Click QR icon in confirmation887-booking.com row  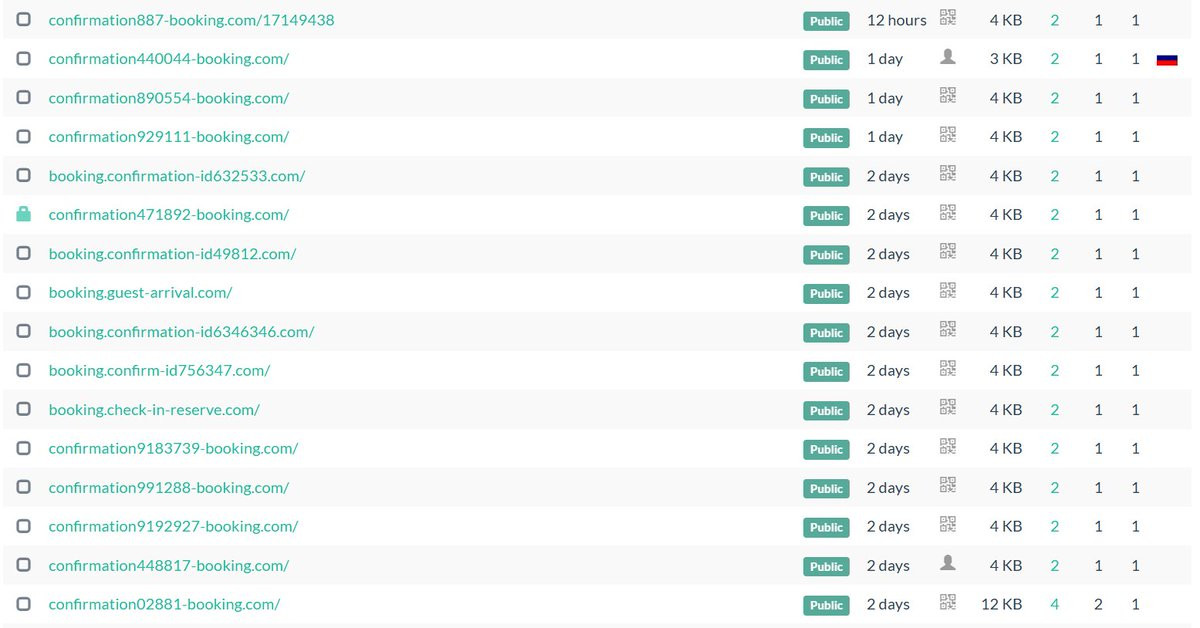point(948,18)
